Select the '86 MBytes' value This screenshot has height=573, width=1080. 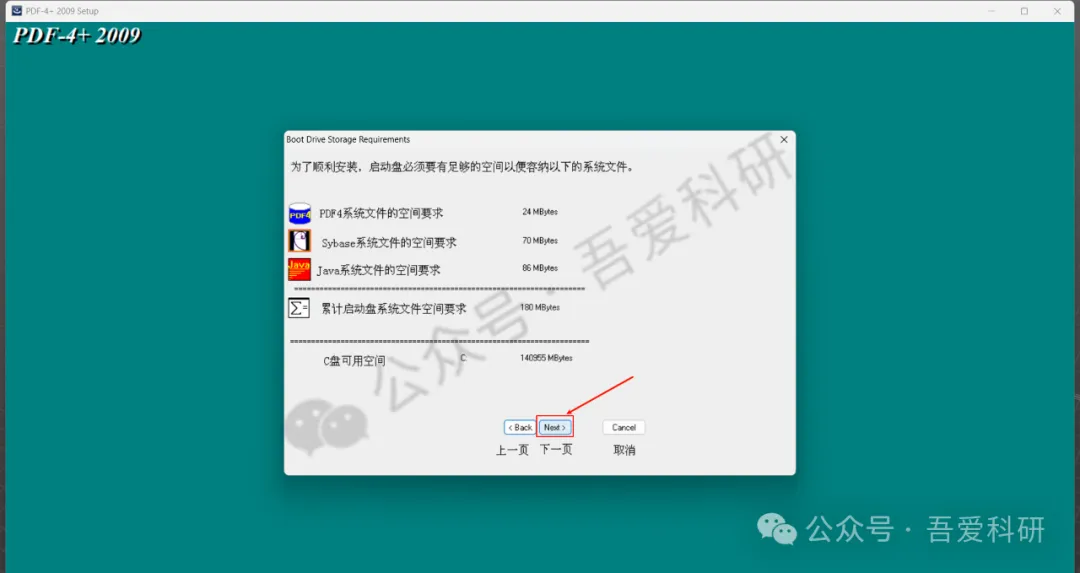(540, 268)
